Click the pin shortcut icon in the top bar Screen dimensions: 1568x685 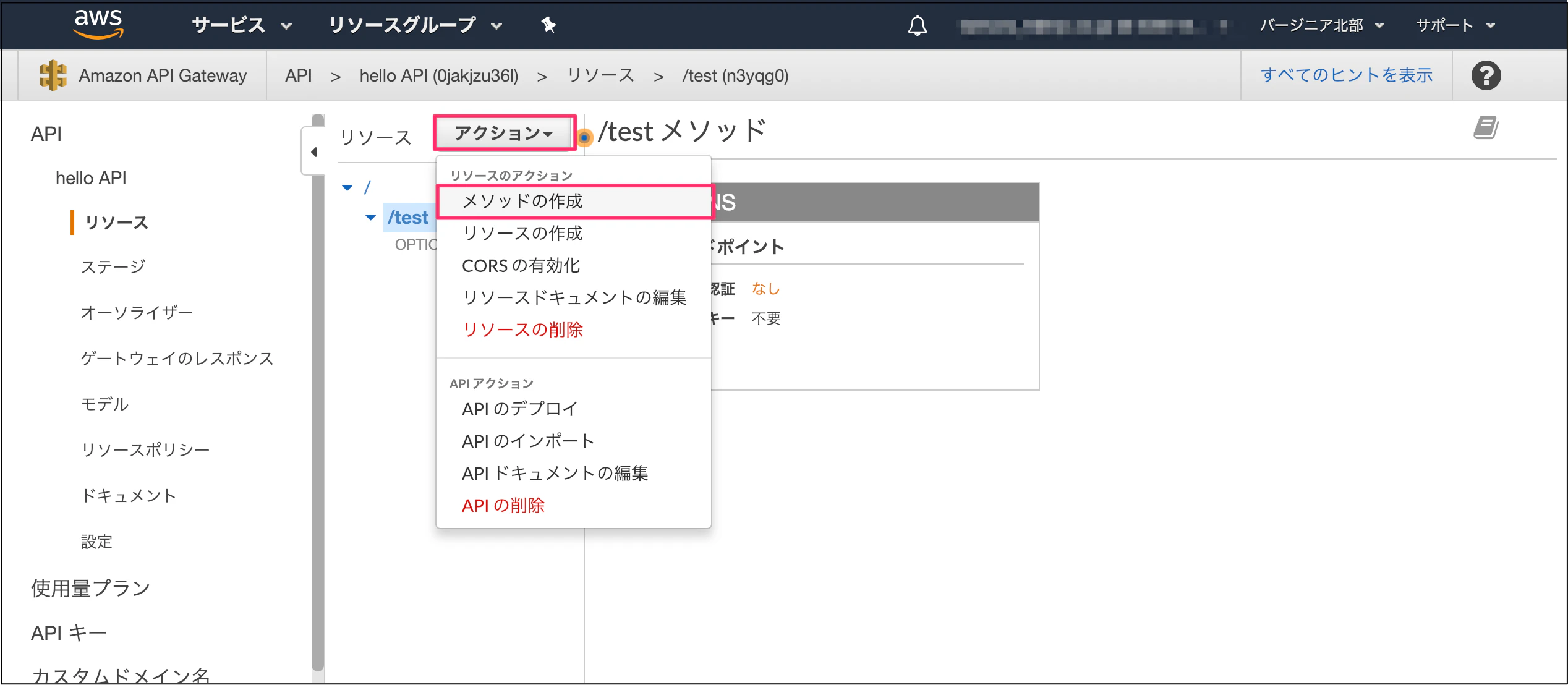tap(548, 25)
